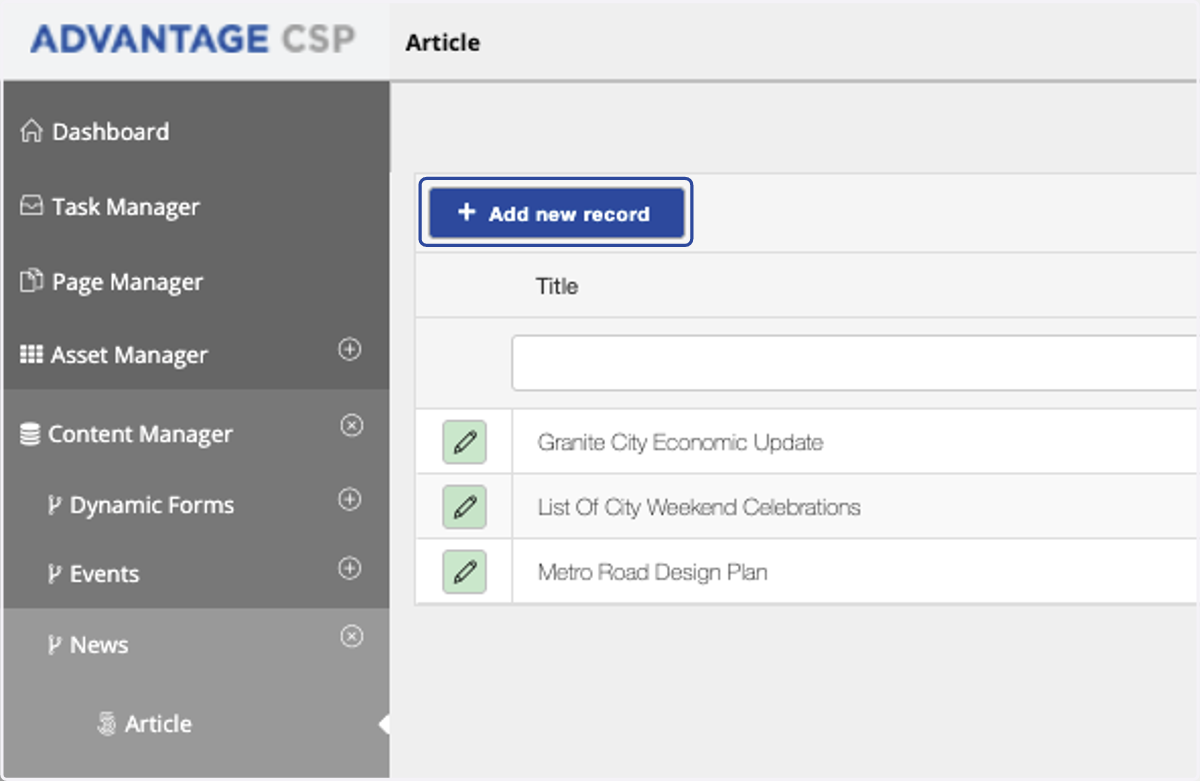Click the Metro Road Design Plan title
The height and width of the screenshot is (781, 1200).
click(x=653, y=573)
